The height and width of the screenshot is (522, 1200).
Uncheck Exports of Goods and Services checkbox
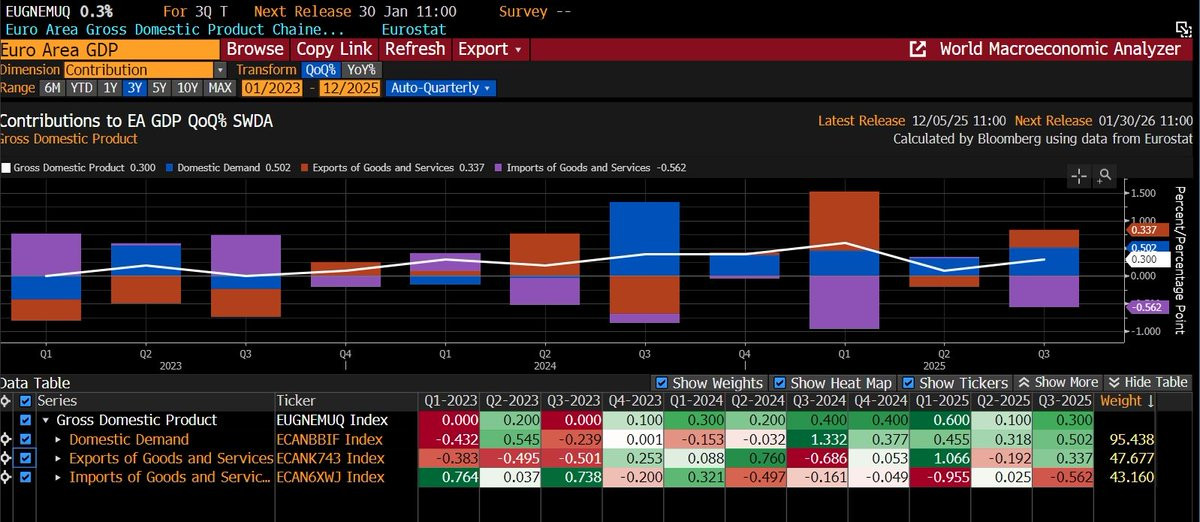click(x=25, y=458)
